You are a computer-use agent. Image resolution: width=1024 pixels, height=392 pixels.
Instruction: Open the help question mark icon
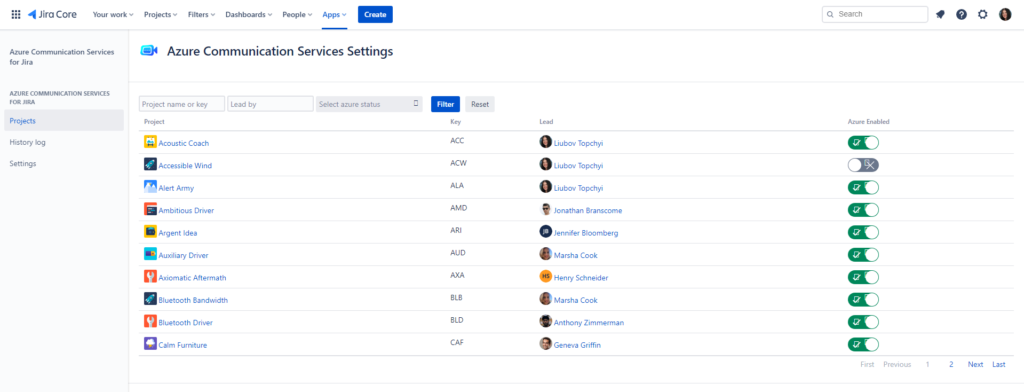(x=961, y=14)
